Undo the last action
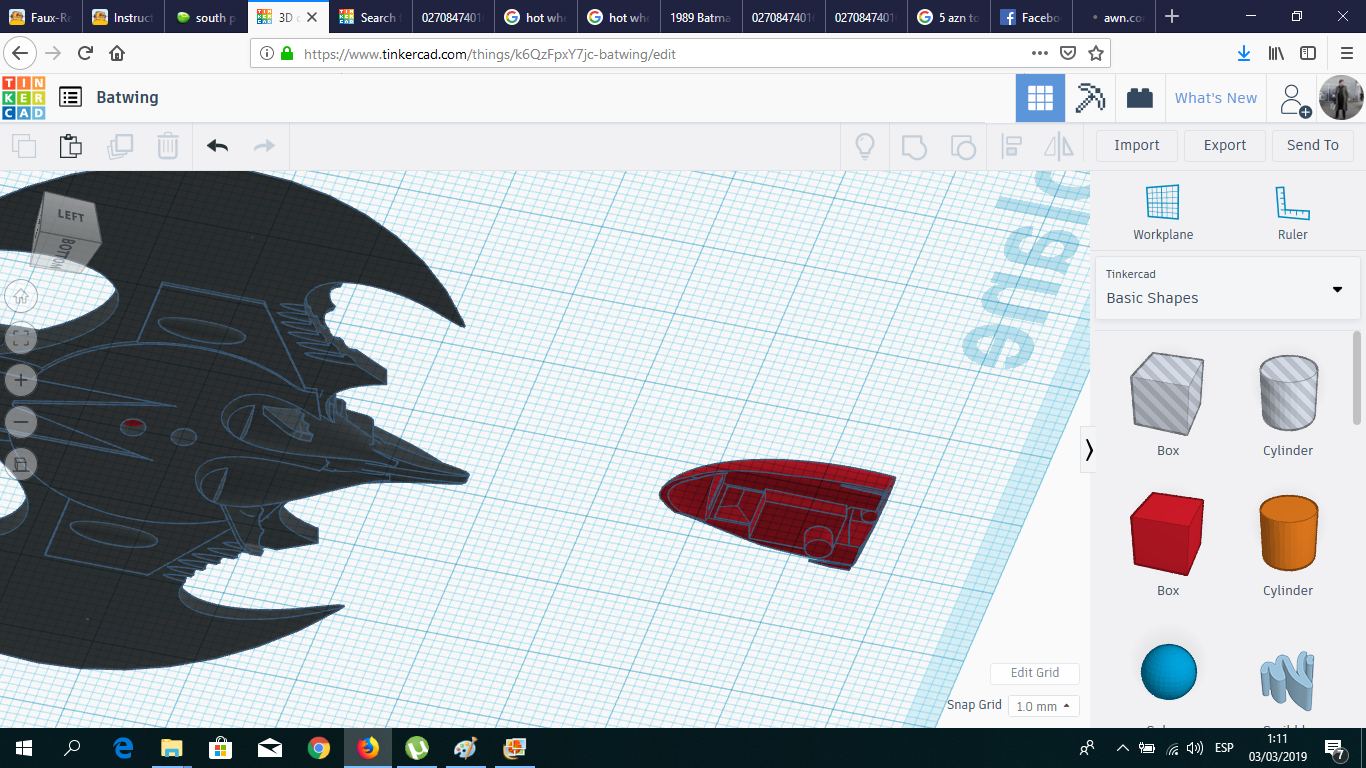The width and height of the screenshot is (1366, 768). [217, 146]
